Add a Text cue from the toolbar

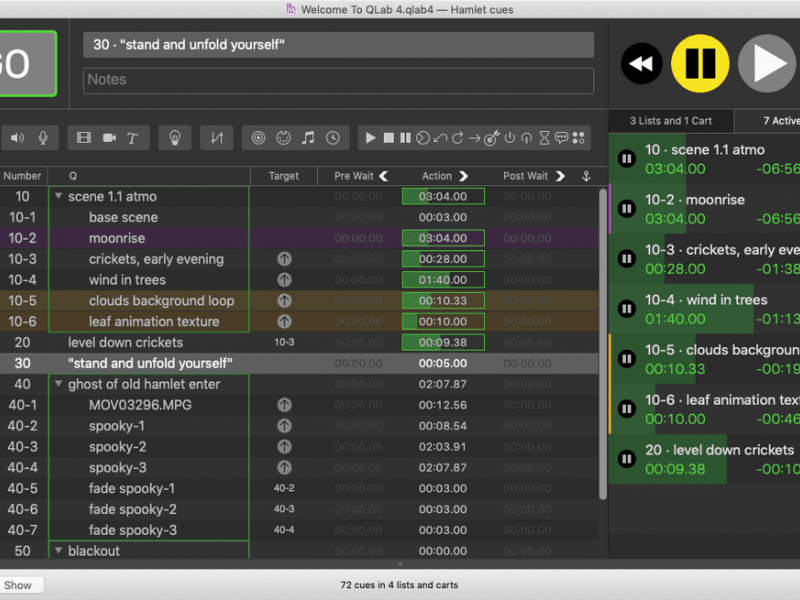[x=132, y=138]
